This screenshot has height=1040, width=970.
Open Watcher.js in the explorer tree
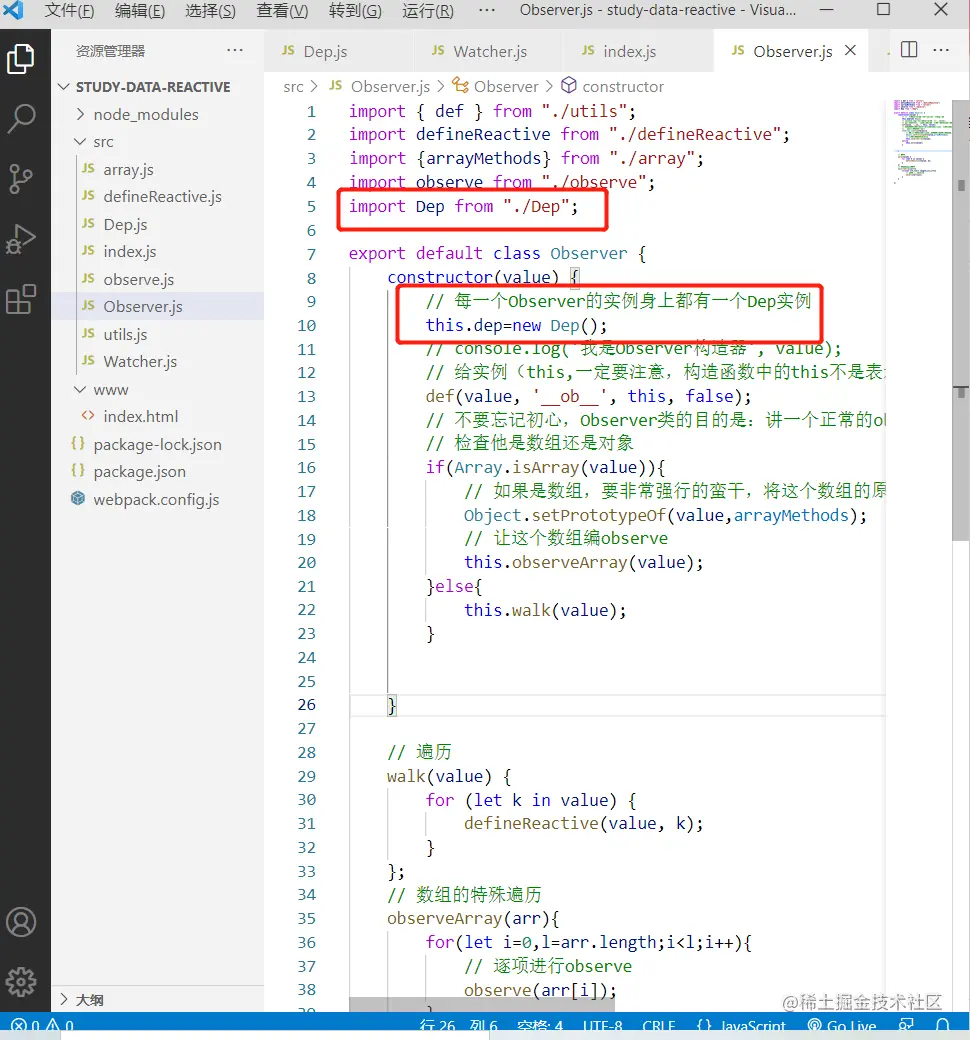click(x=158, y=361)
